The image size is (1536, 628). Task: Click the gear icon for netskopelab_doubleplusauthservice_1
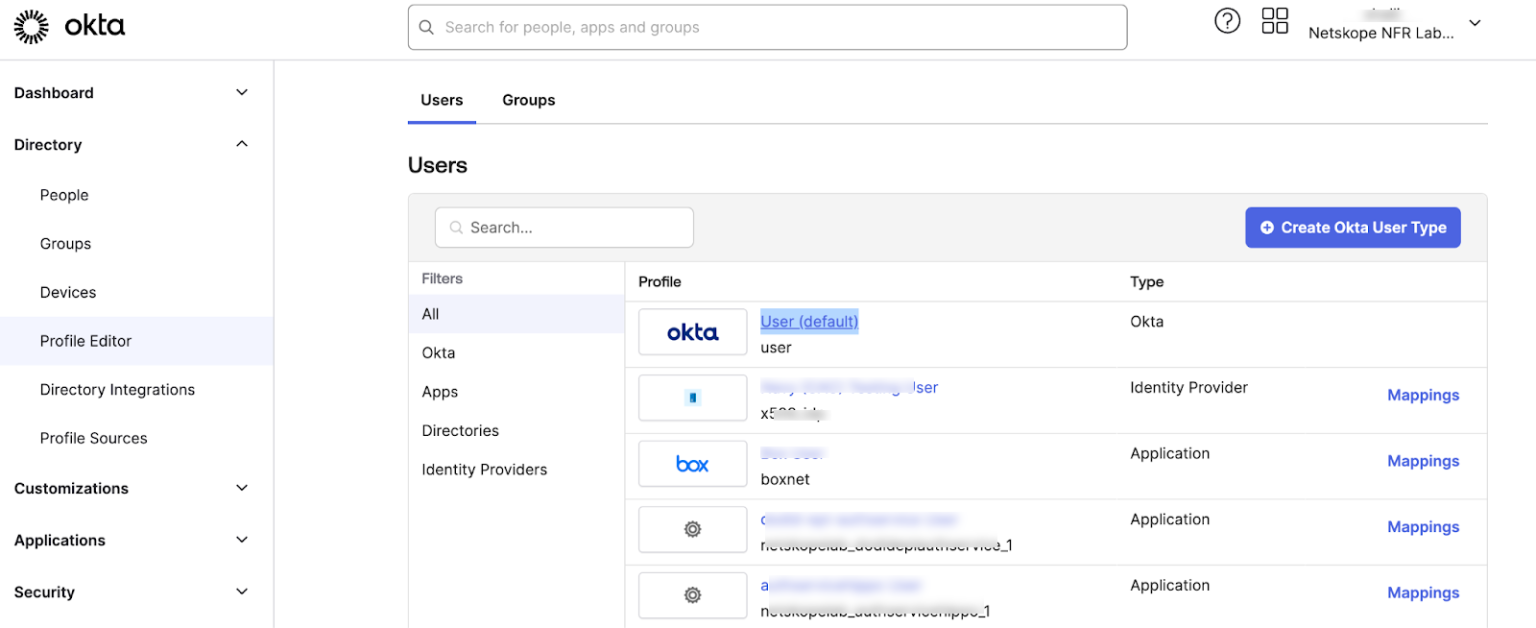tap(692, 529)
